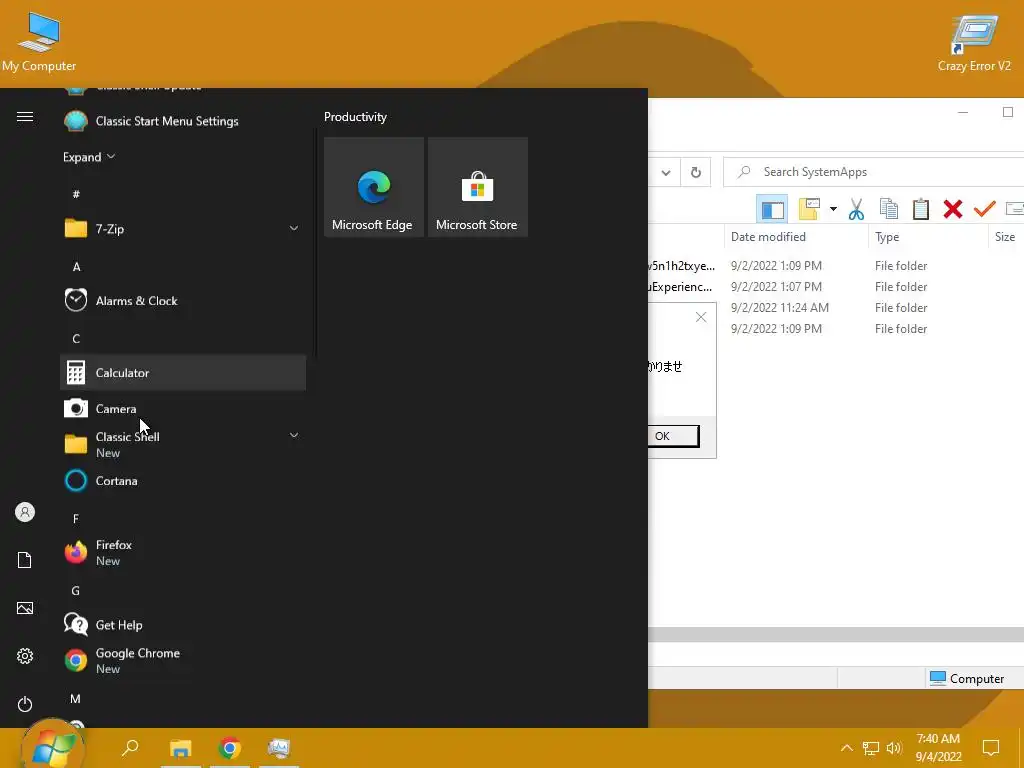
Task: Click the orange checkmark Properties icon
Action: pyautogui.click(x=985, y=209)
